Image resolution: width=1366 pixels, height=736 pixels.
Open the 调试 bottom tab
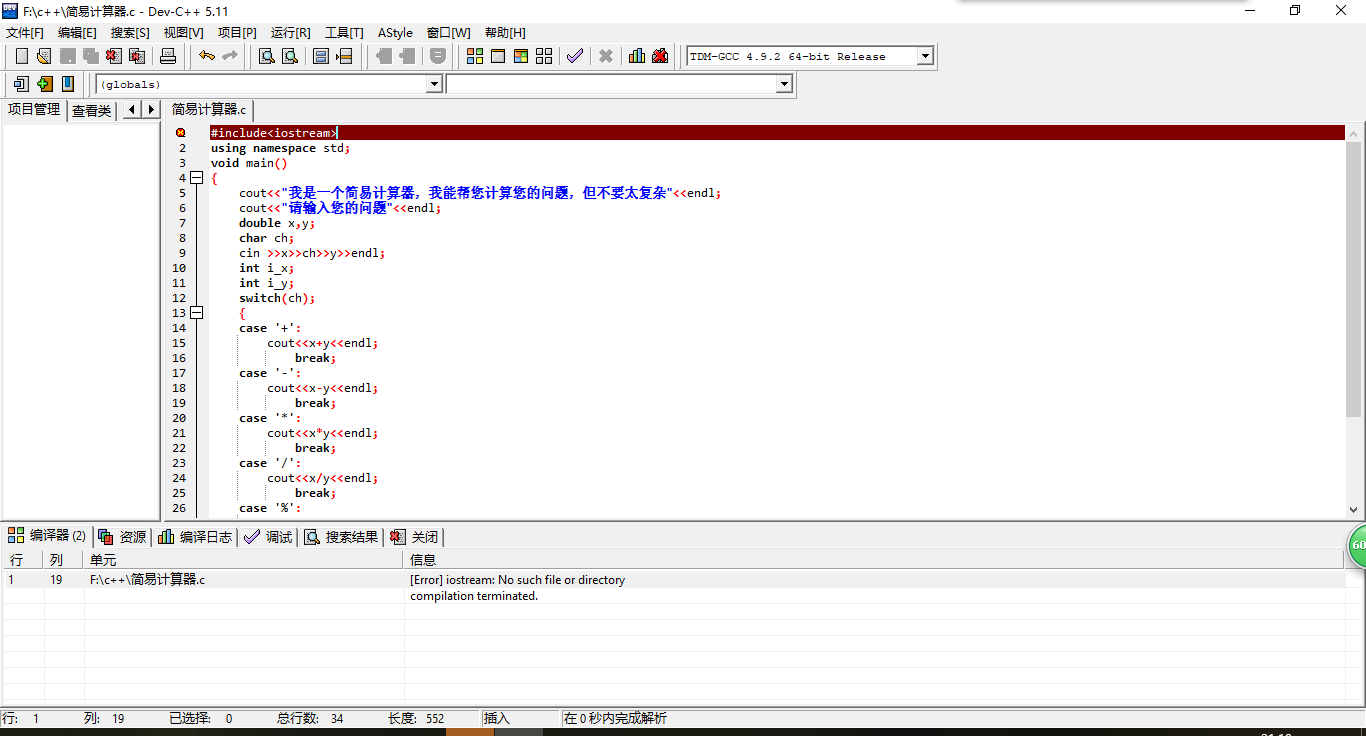(x=268, y=537)
